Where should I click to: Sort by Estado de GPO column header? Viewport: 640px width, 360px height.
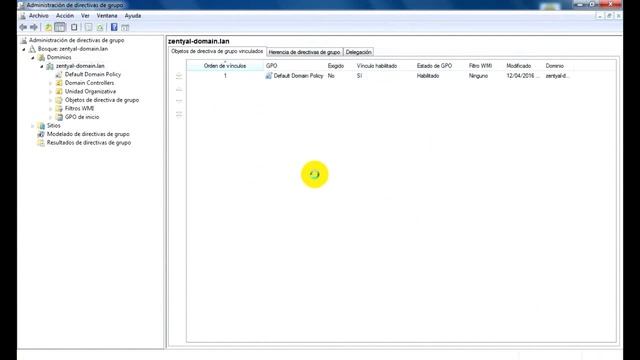coord(441,66)
